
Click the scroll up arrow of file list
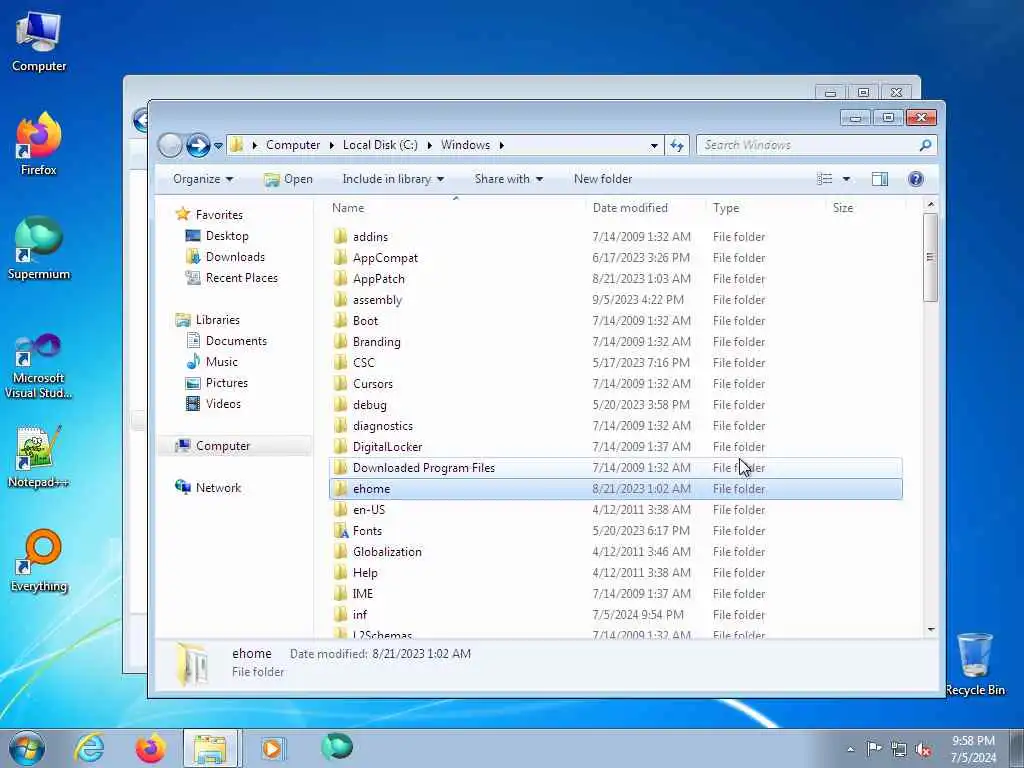tap(931, 205)
